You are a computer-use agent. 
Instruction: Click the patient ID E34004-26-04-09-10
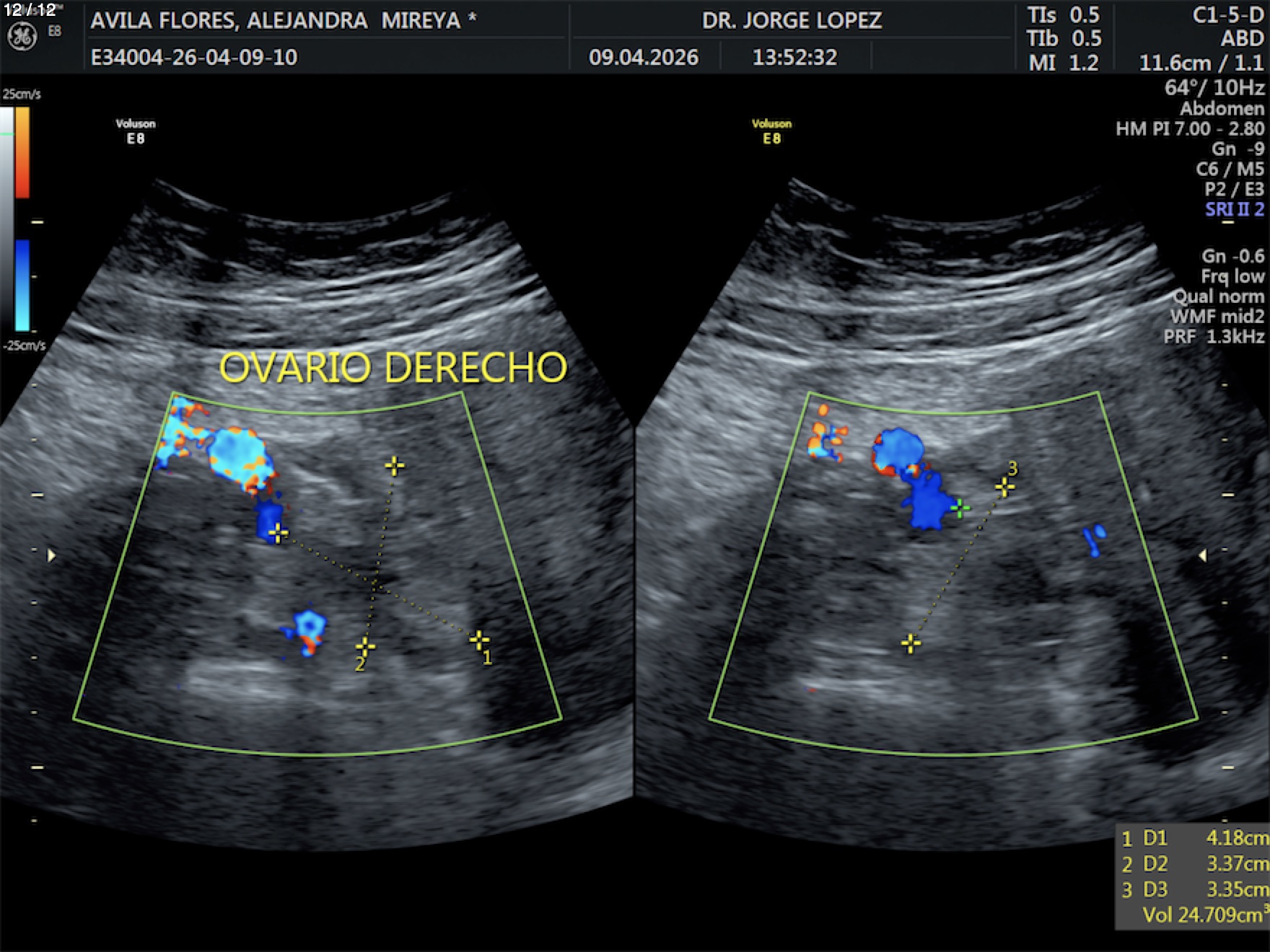(193, 57)
